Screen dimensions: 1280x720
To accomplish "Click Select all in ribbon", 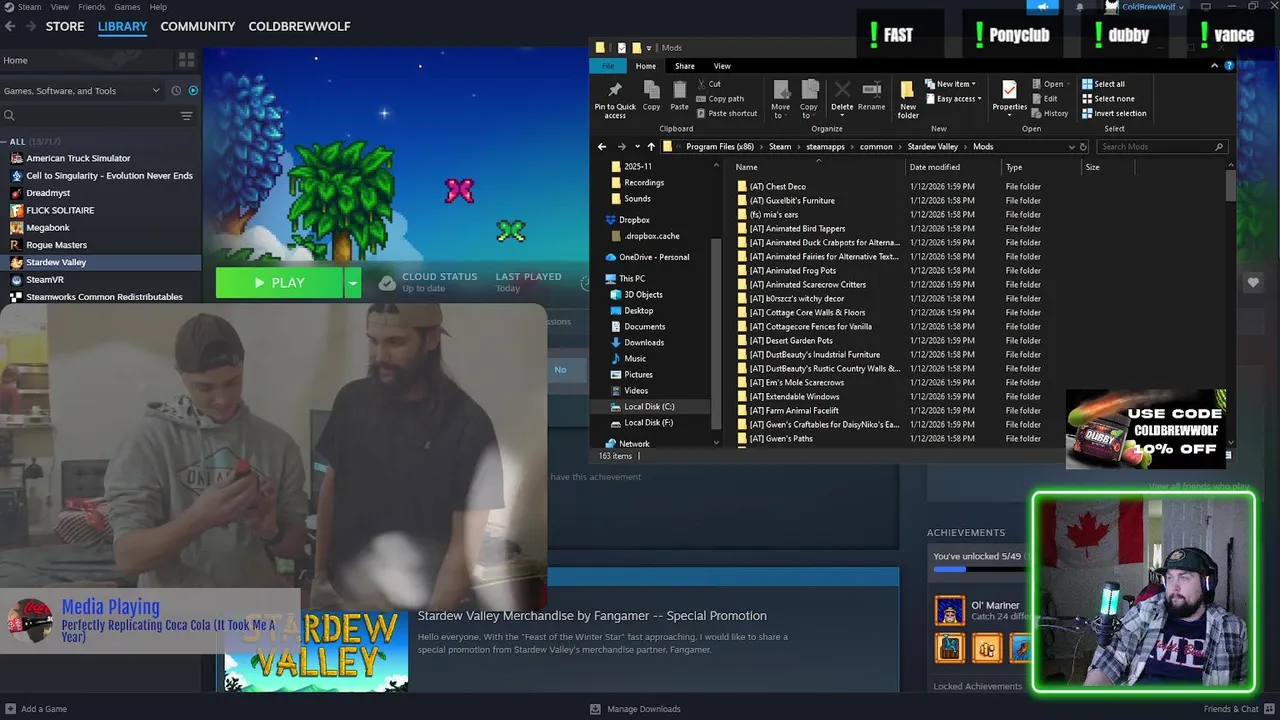I will (1102, 84).
